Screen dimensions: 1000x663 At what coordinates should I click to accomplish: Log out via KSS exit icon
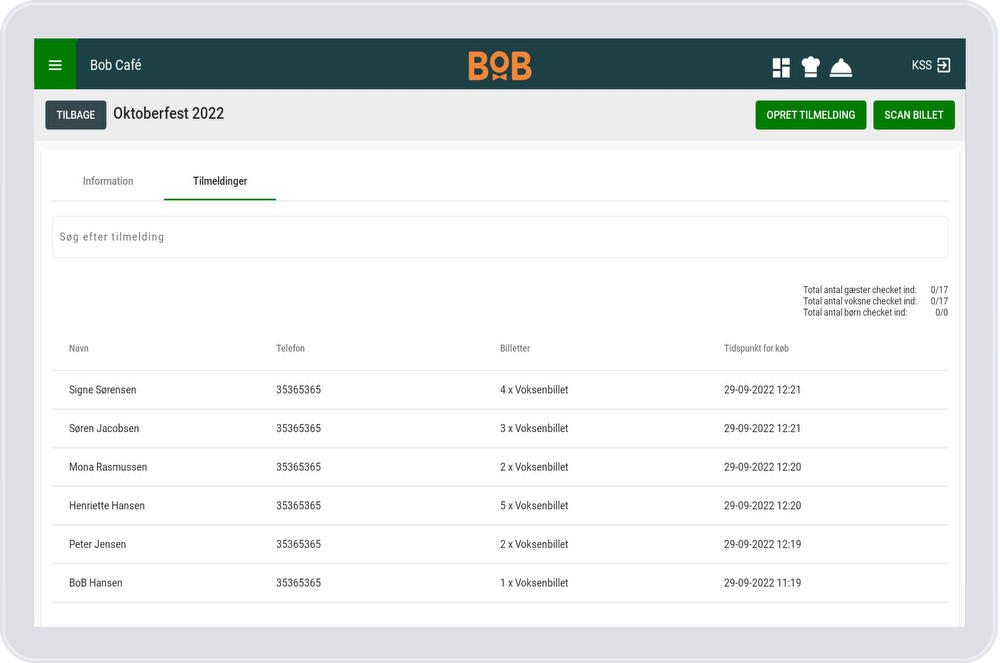pyautogui.click(x=944, y=65)
